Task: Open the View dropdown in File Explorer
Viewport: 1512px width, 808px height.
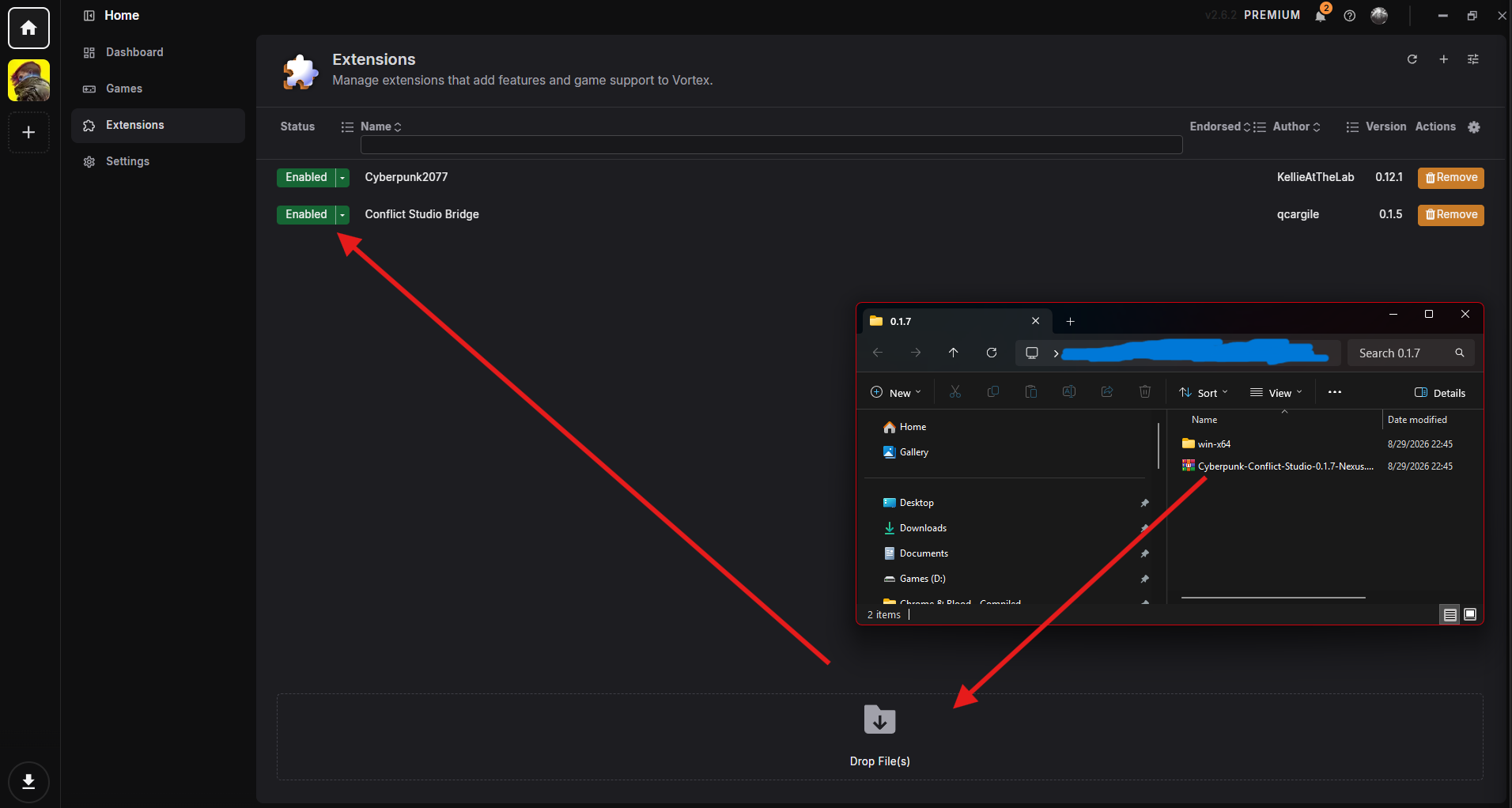Action: [x=1276, y=393]
